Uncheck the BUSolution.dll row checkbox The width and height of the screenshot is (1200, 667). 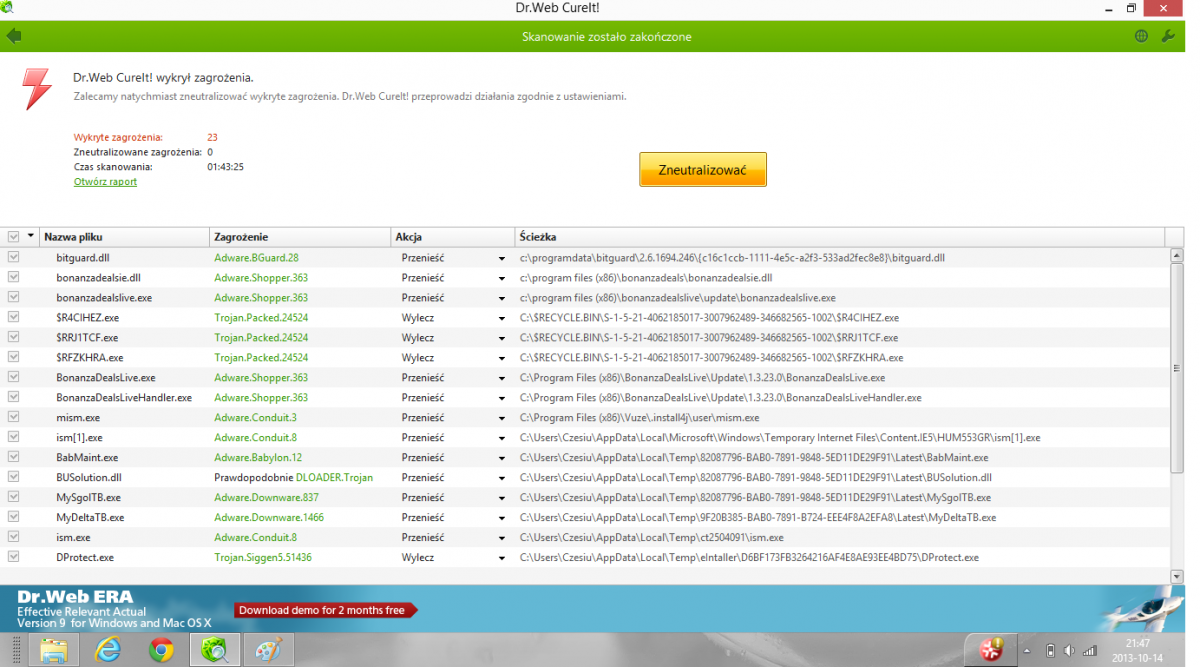tap(13, 477)
